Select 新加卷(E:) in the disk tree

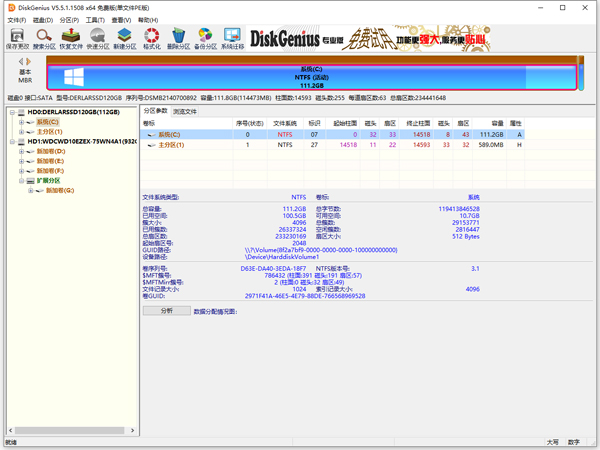click(x=50, y=161)
